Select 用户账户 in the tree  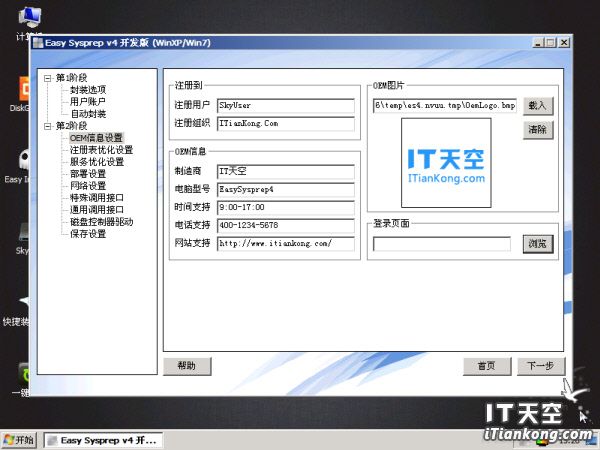click(88, 102)
